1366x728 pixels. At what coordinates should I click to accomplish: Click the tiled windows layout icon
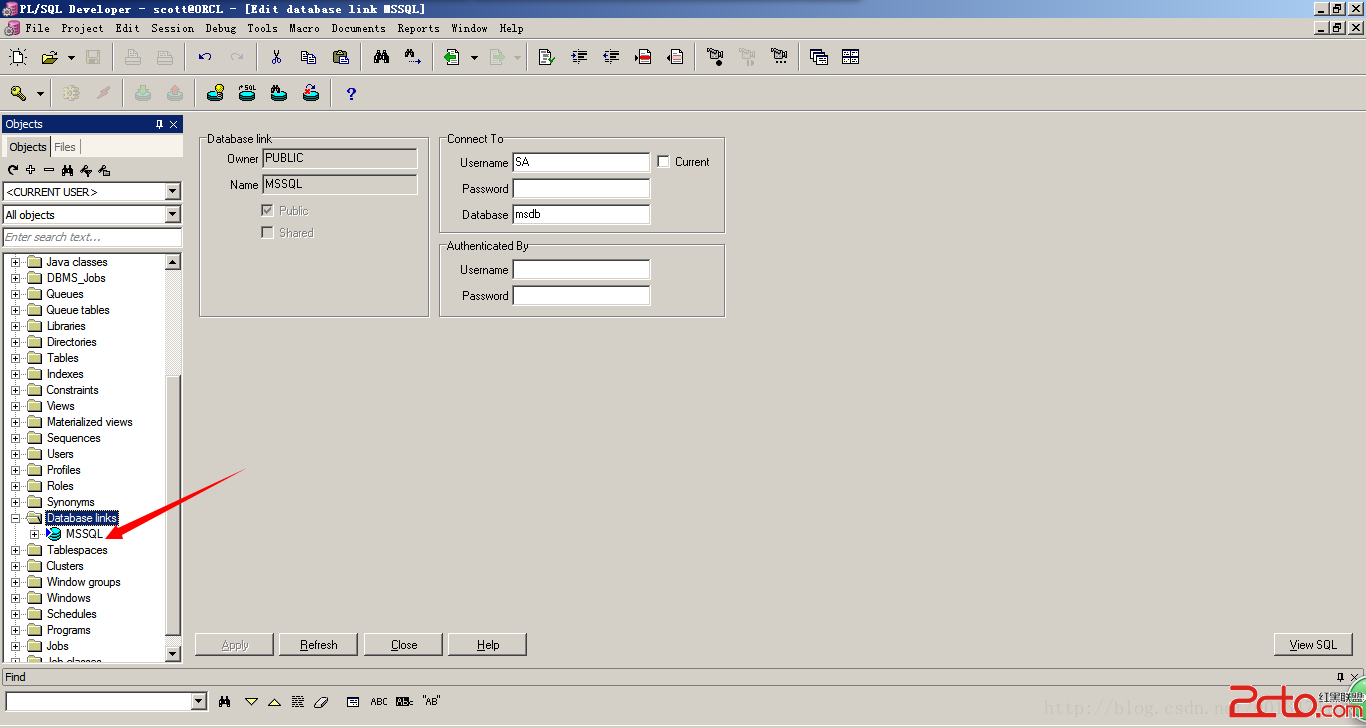(851, 58)
